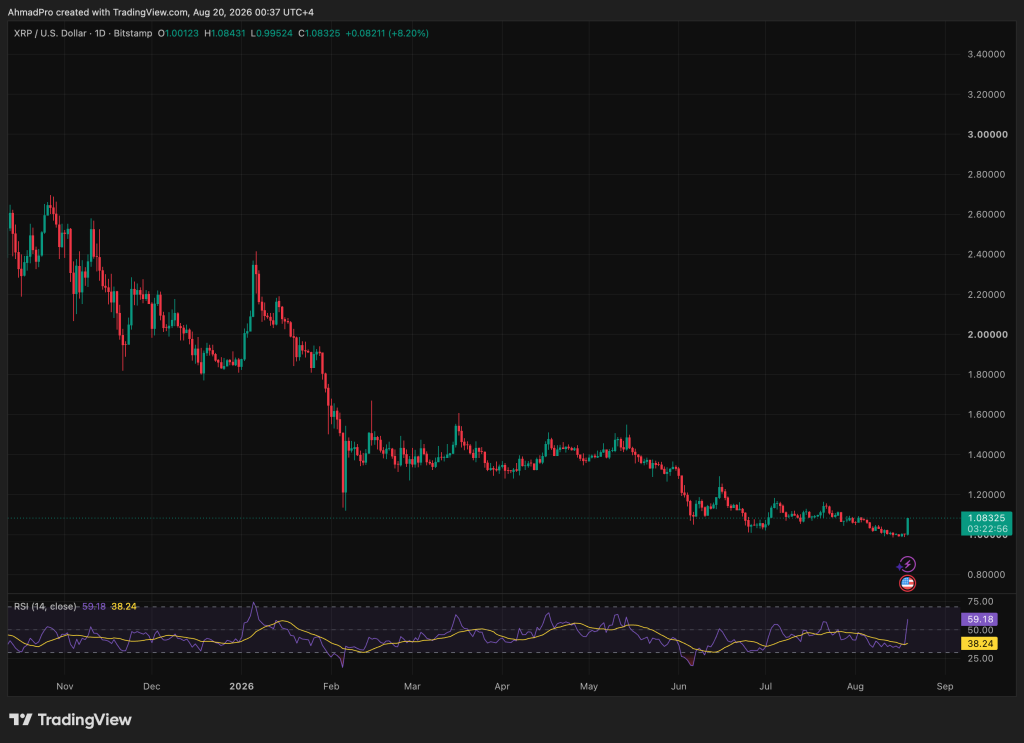Click the Jul label on time axis
This screenshot has height=743, width=1024.
click(x=765, y=686)
